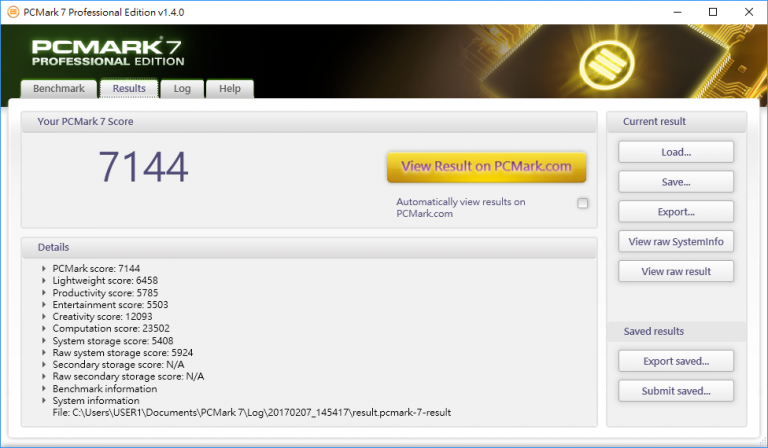768x448 pixels.
Task: Expand the Creativity score row
Action: (44, 317)
